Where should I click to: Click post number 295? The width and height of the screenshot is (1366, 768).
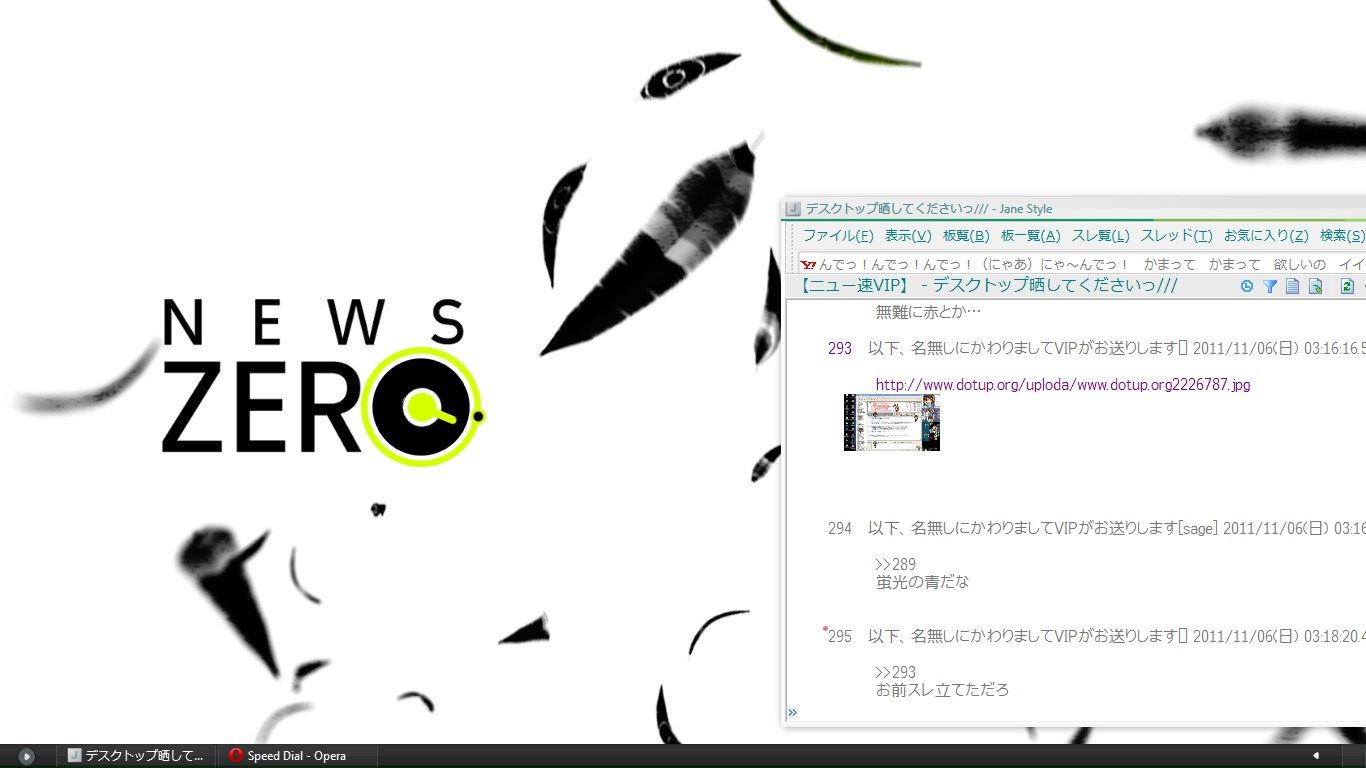[x=840, y=637]
